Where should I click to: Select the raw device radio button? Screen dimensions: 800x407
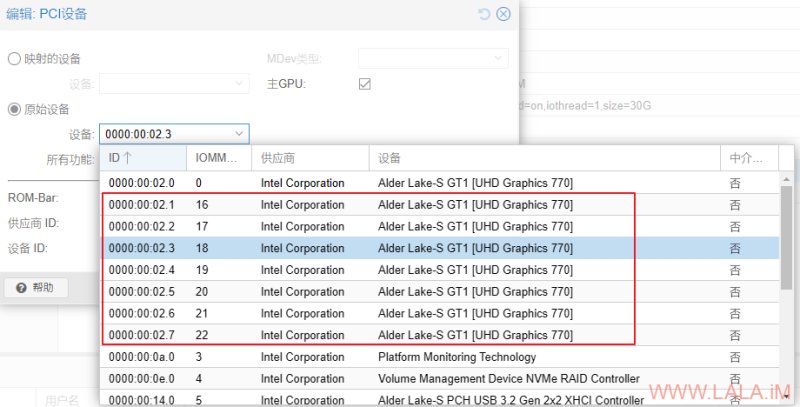[x=14, y=109]
